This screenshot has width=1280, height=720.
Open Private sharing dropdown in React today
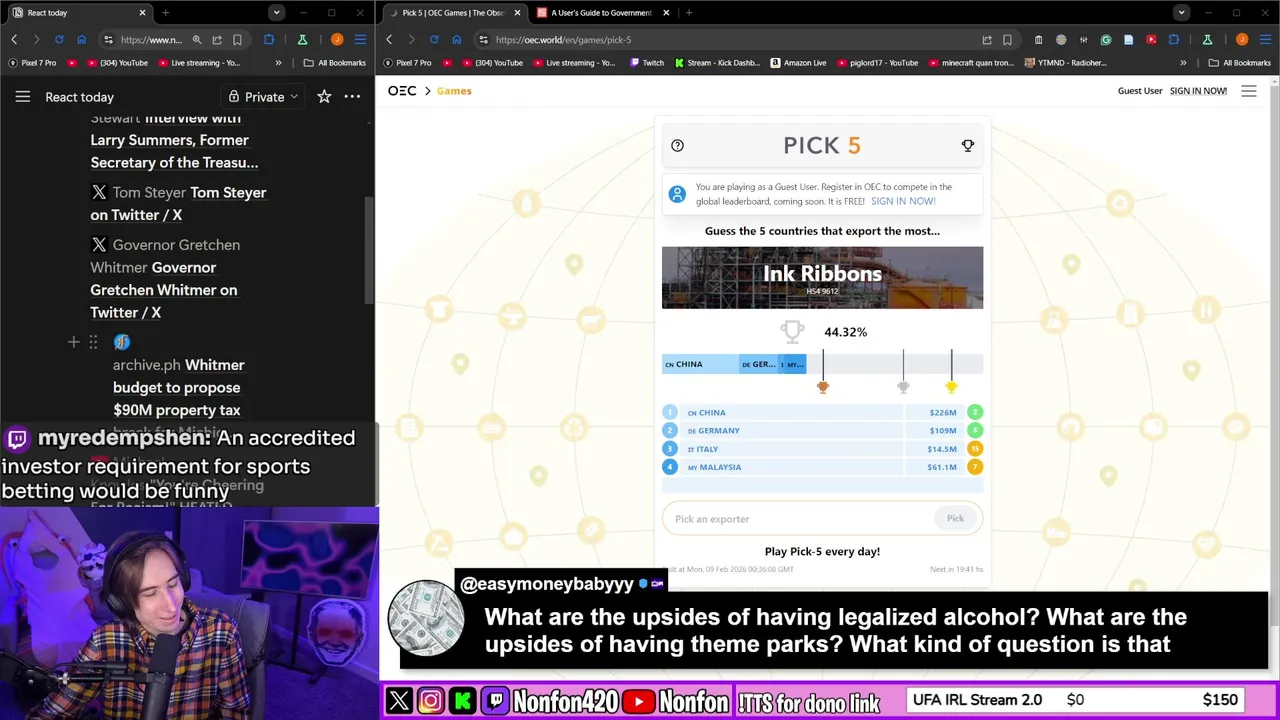point(263,97)
